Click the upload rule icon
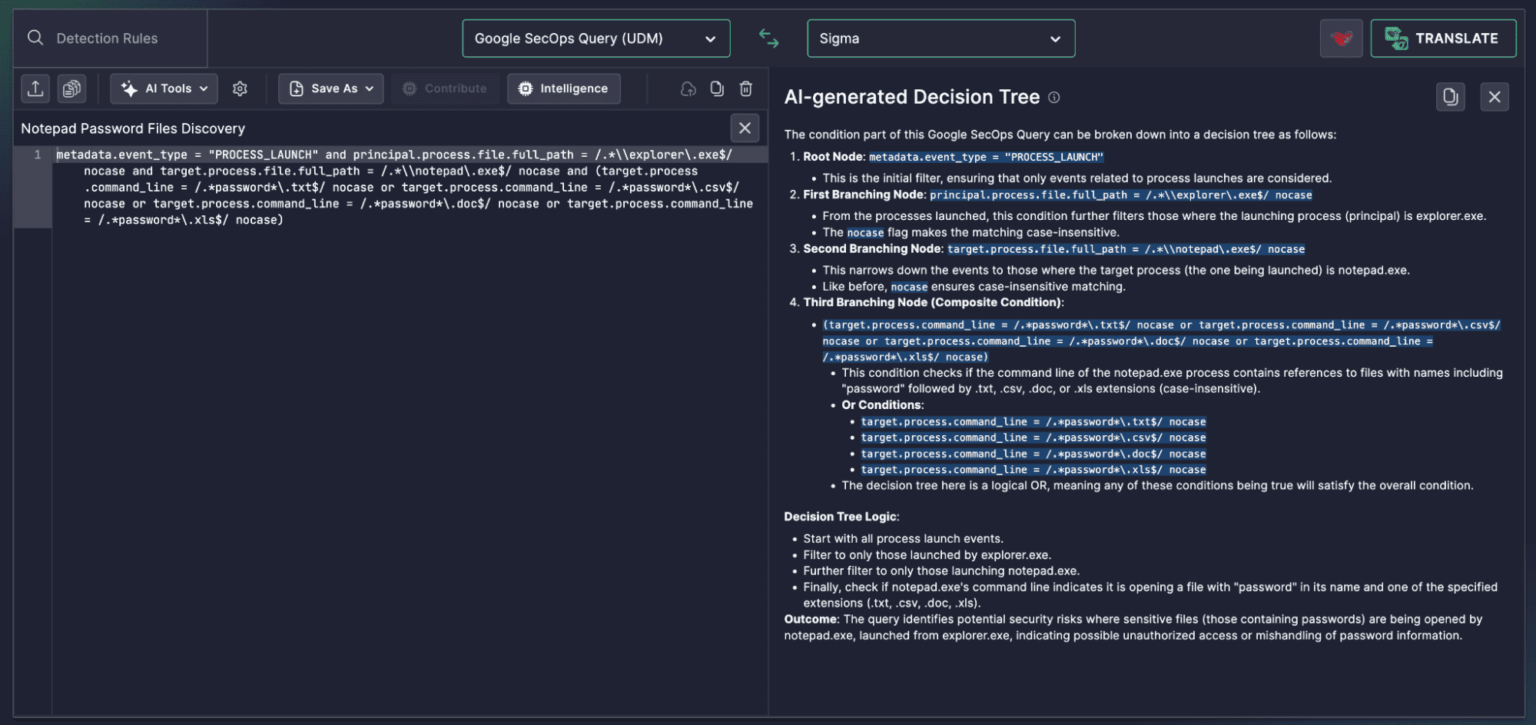 (35, 88)
